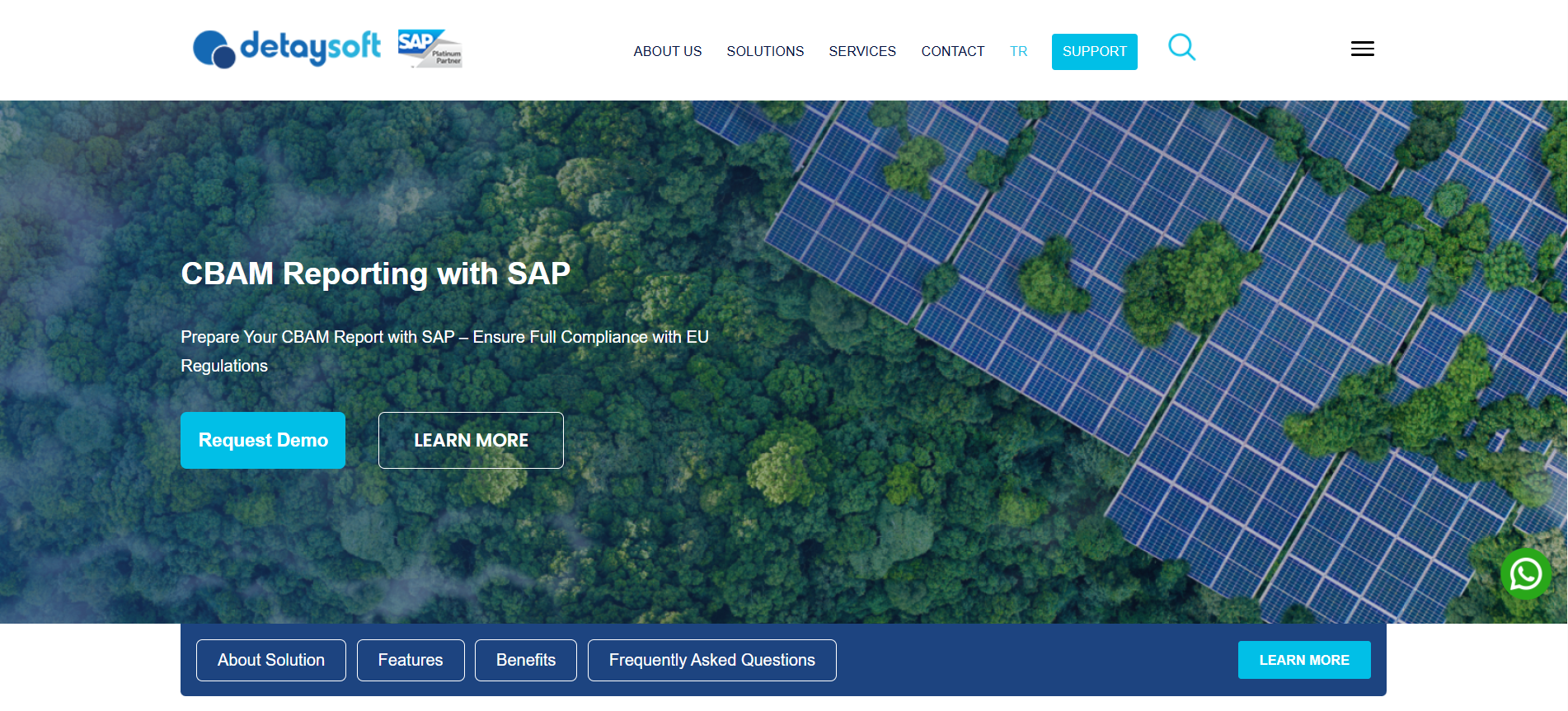
Task: Open the WhatsApp chat icon
Action: click(x=1525, y=574)
